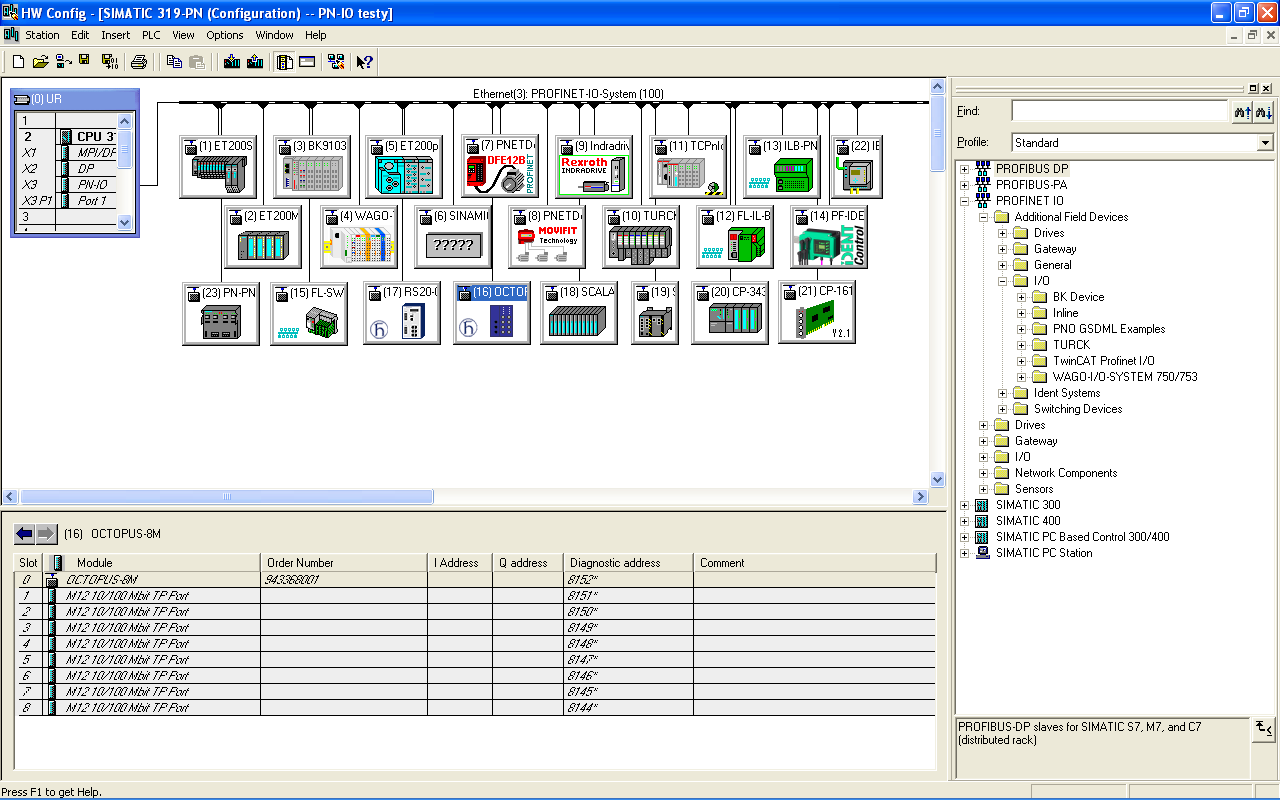This screenshot has width=1280, height=800.
Task: Click the Download to Module icon
Action: pos(232,62)
